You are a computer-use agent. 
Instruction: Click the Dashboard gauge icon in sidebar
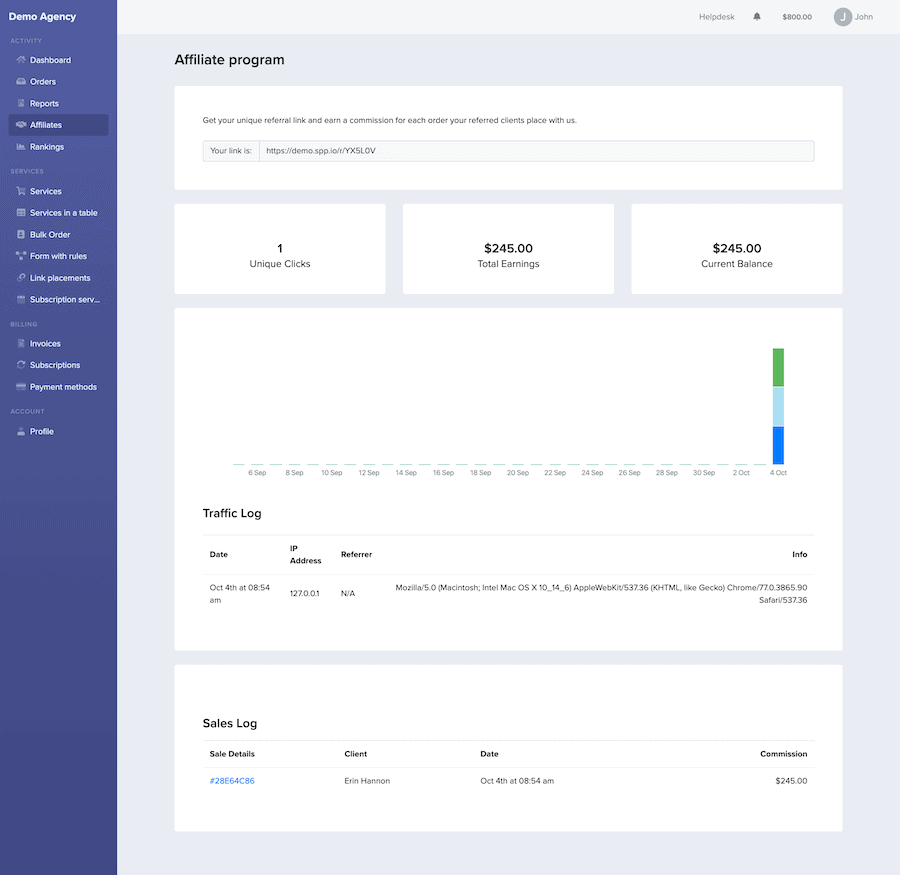coord(21,60)
